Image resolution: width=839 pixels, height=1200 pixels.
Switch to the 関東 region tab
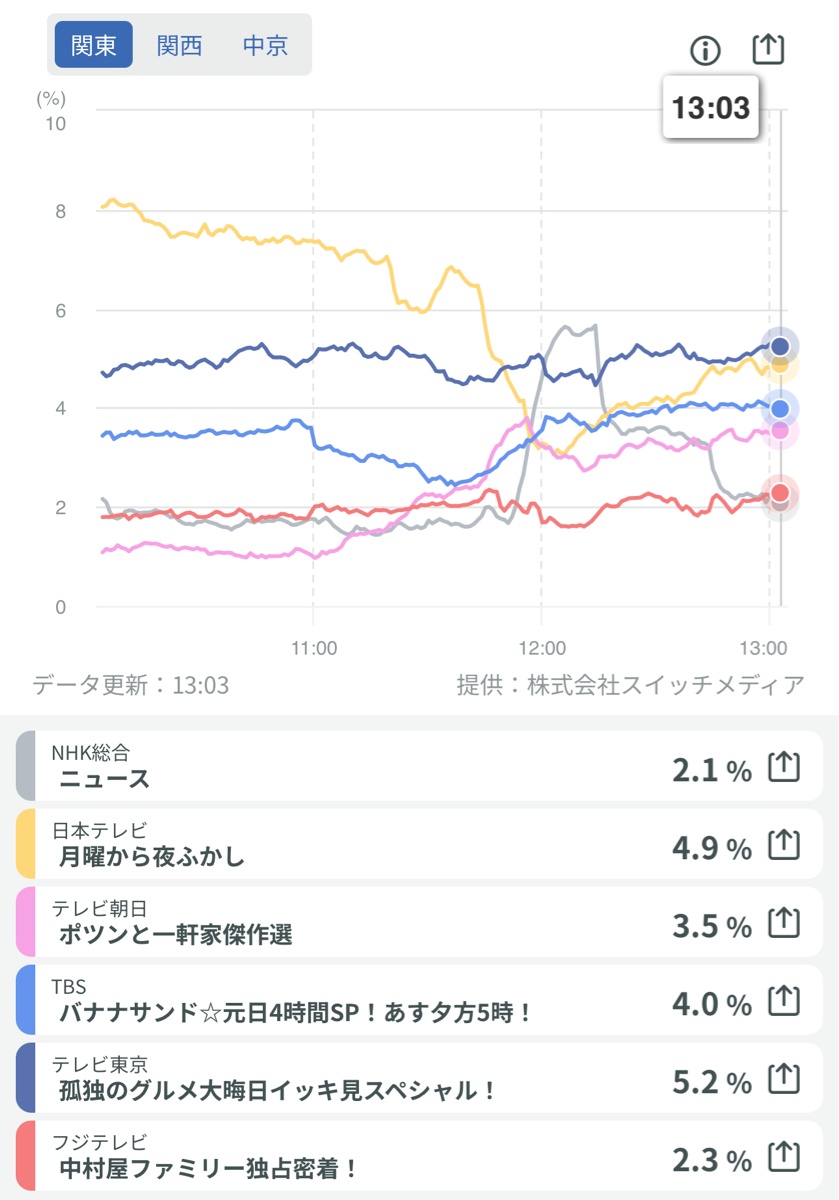coord(94,46)
